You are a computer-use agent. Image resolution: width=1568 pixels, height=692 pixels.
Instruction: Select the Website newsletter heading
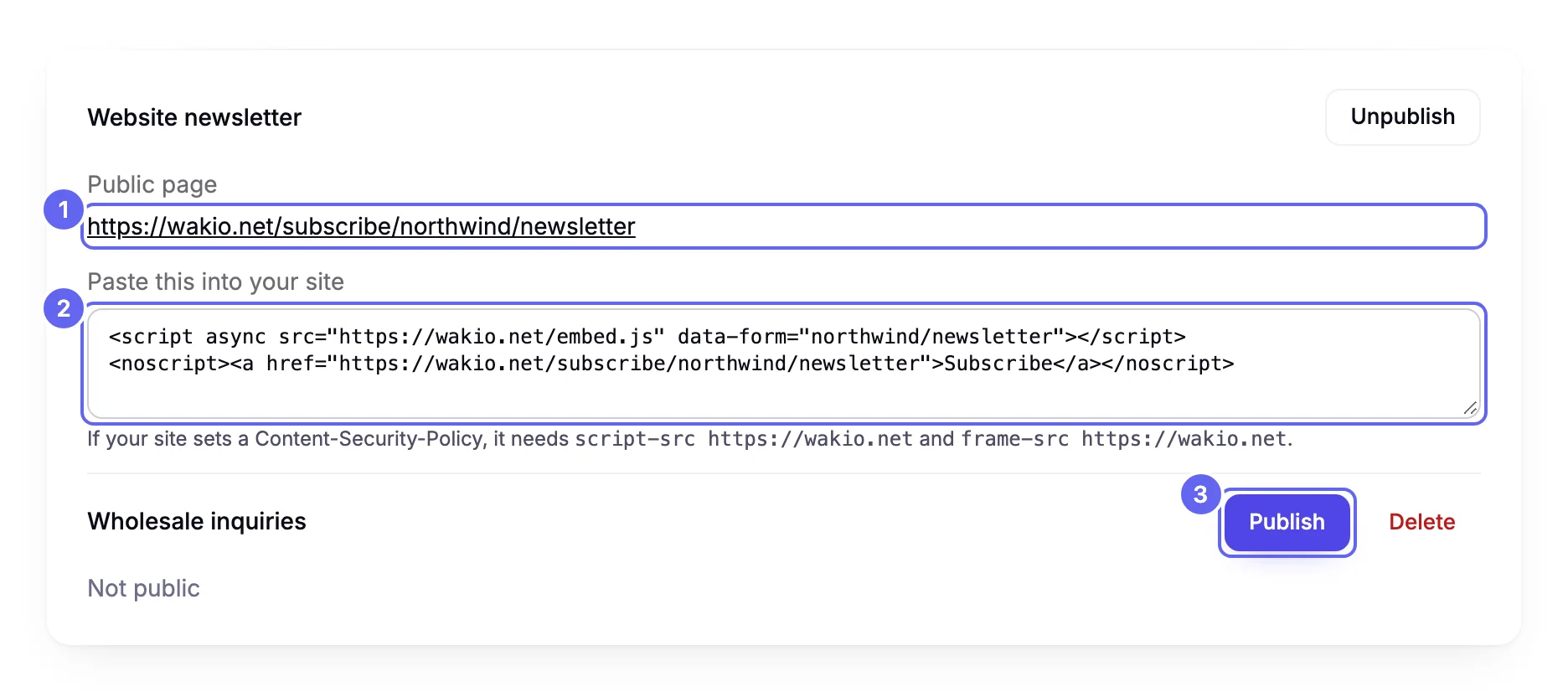[x=194, y=117]
